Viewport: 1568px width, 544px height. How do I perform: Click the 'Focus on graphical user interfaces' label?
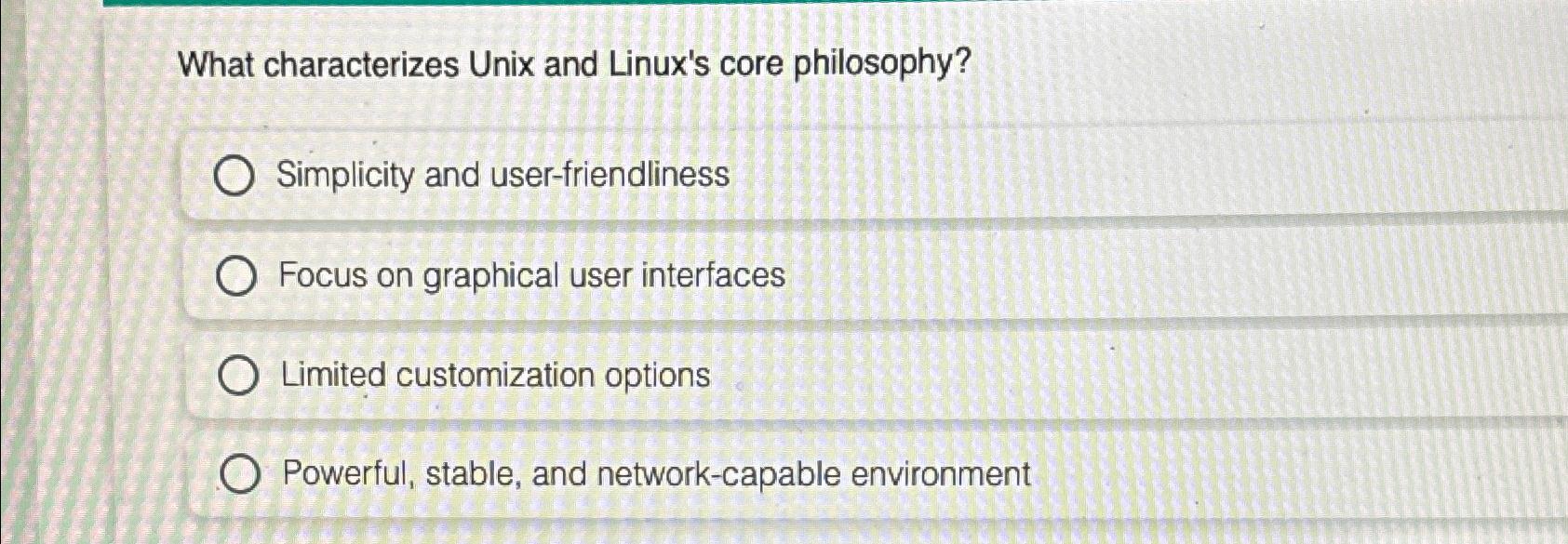tap(532, 276)
